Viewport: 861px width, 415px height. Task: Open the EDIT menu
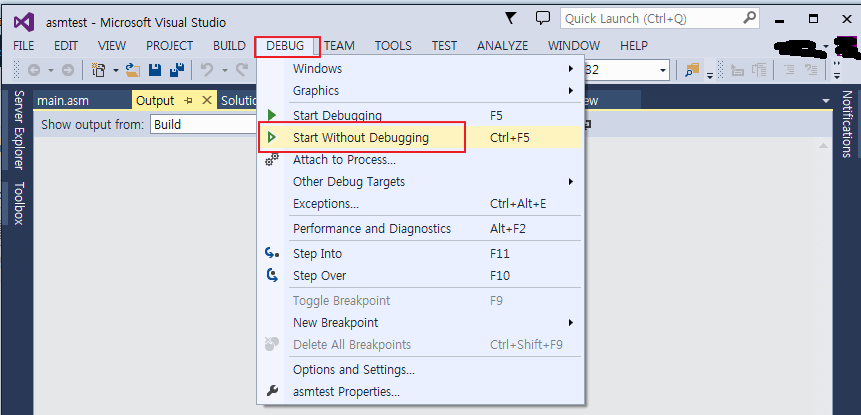pos(66,46)
